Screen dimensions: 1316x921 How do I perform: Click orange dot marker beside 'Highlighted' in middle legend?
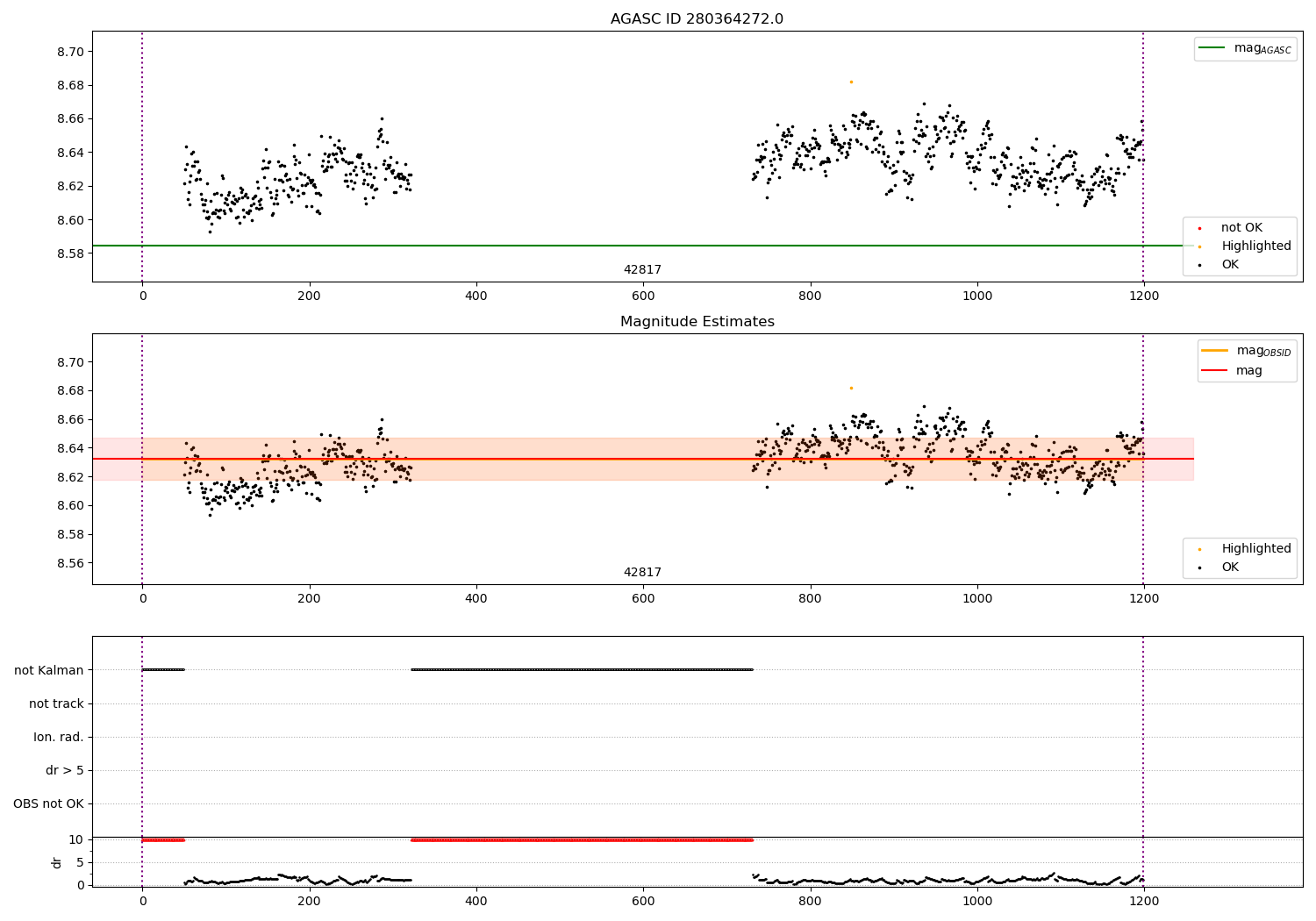pos(1199,549)
